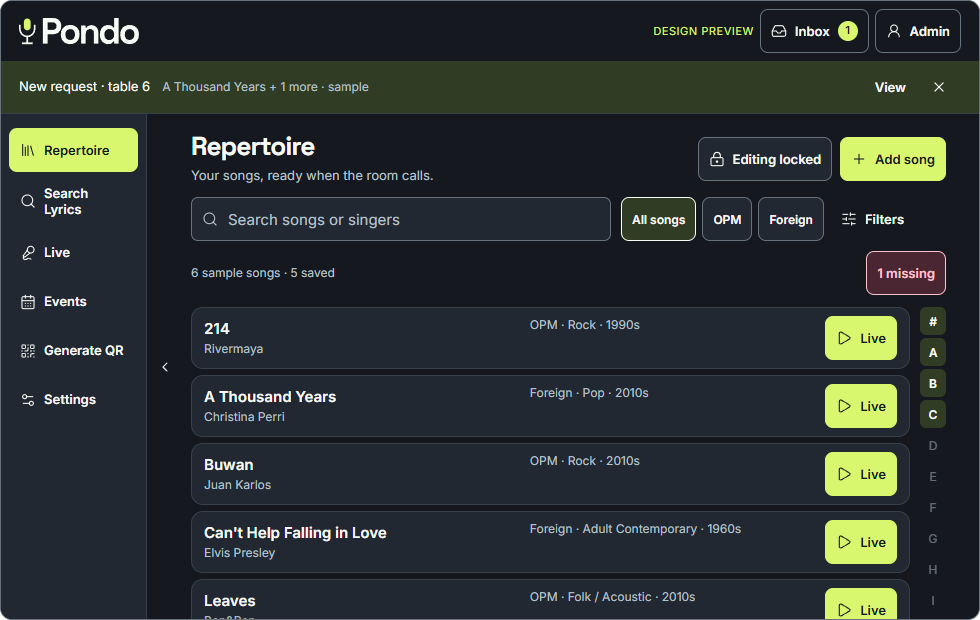Viewport: 980px width, 620px height.
Task: Click the 6 sample songs · 5 saved text
Action: [262, 273]
